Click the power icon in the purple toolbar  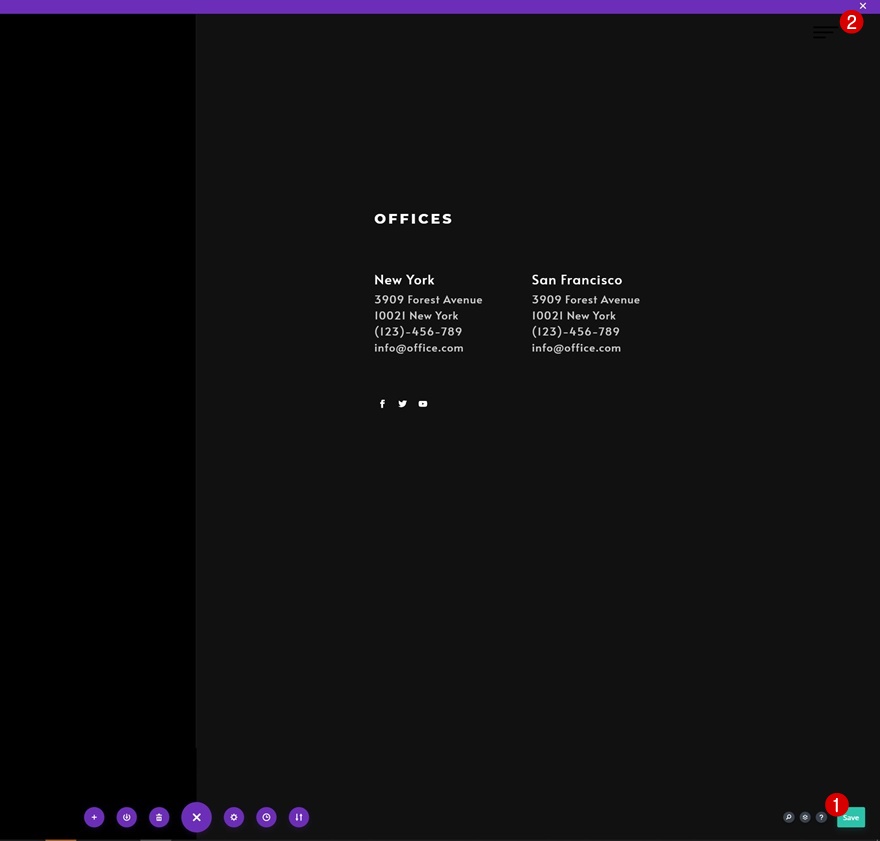coord(126,817)
